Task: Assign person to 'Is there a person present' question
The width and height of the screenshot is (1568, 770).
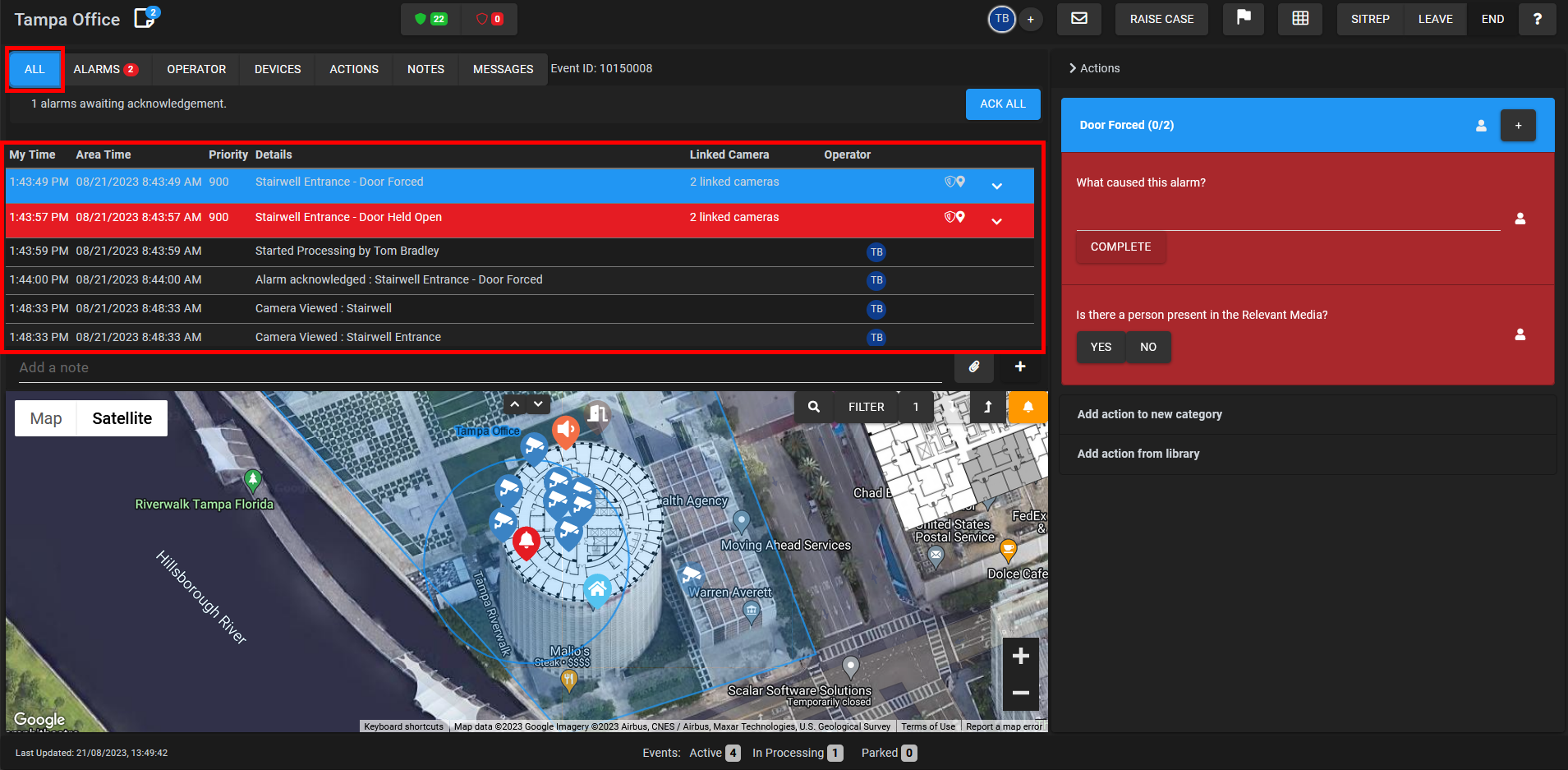Action: pos(1520,334)
